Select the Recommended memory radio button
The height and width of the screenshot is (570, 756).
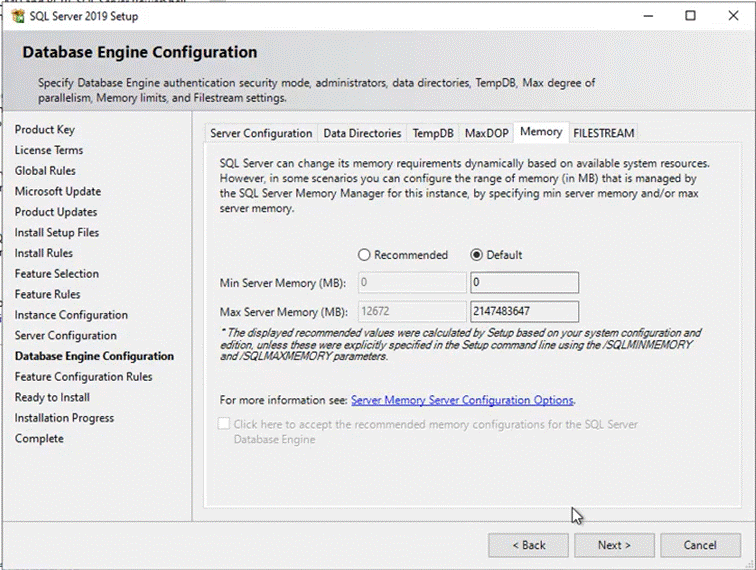click(x=364, y=255)
